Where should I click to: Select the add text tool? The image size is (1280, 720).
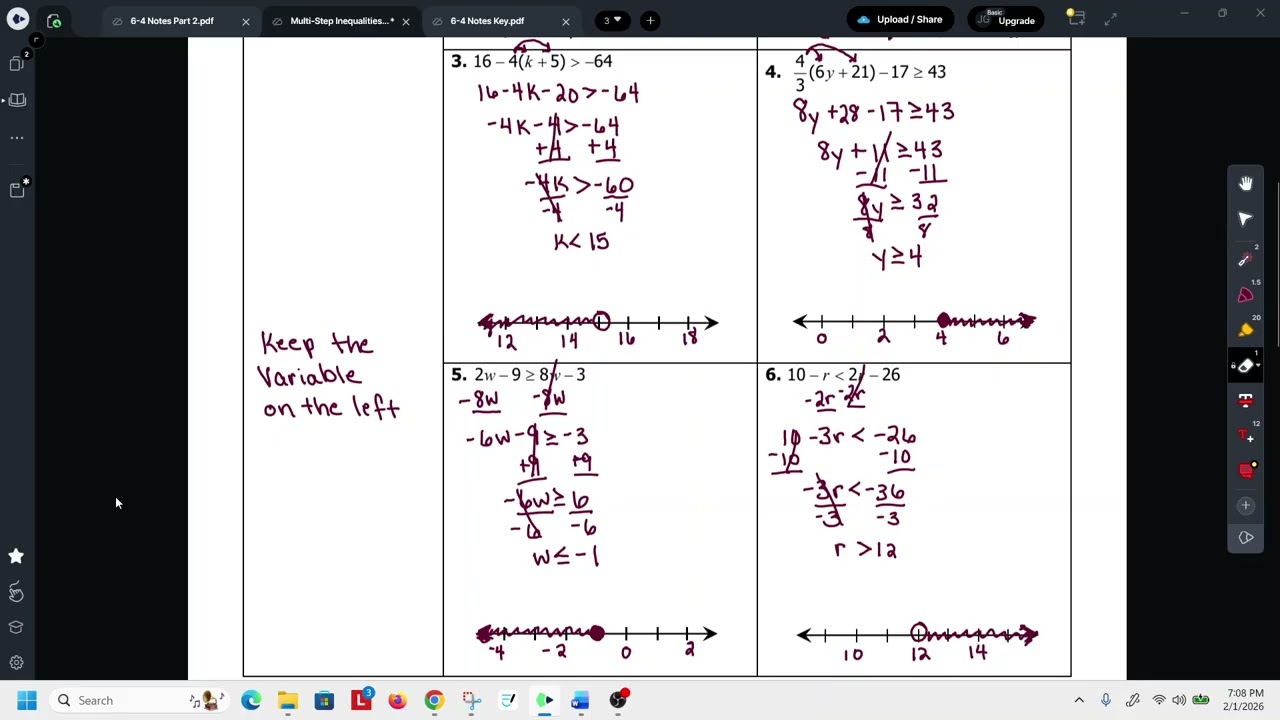click(1245, 435)
